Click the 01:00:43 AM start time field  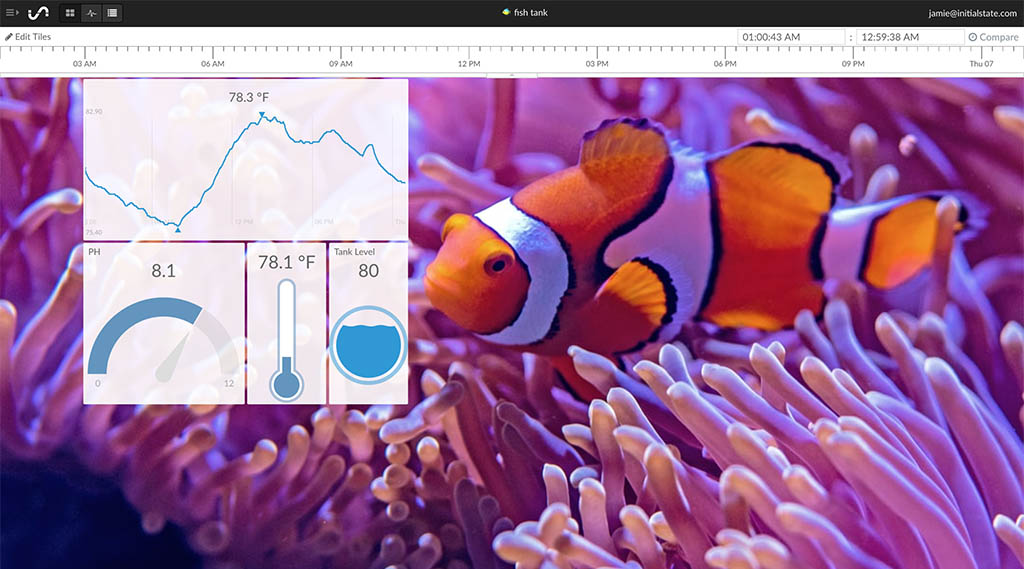pyautogui.click(x=791, y=37)
